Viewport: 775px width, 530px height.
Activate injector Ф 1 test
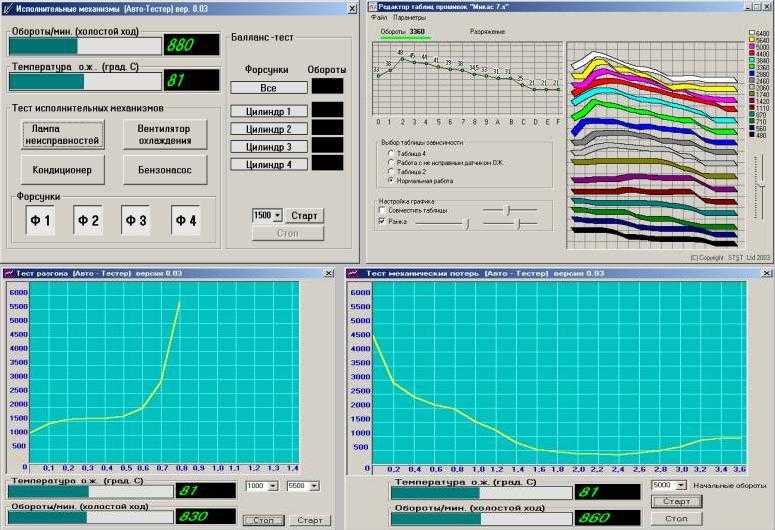pyautogui.click(x=40, y=221)
